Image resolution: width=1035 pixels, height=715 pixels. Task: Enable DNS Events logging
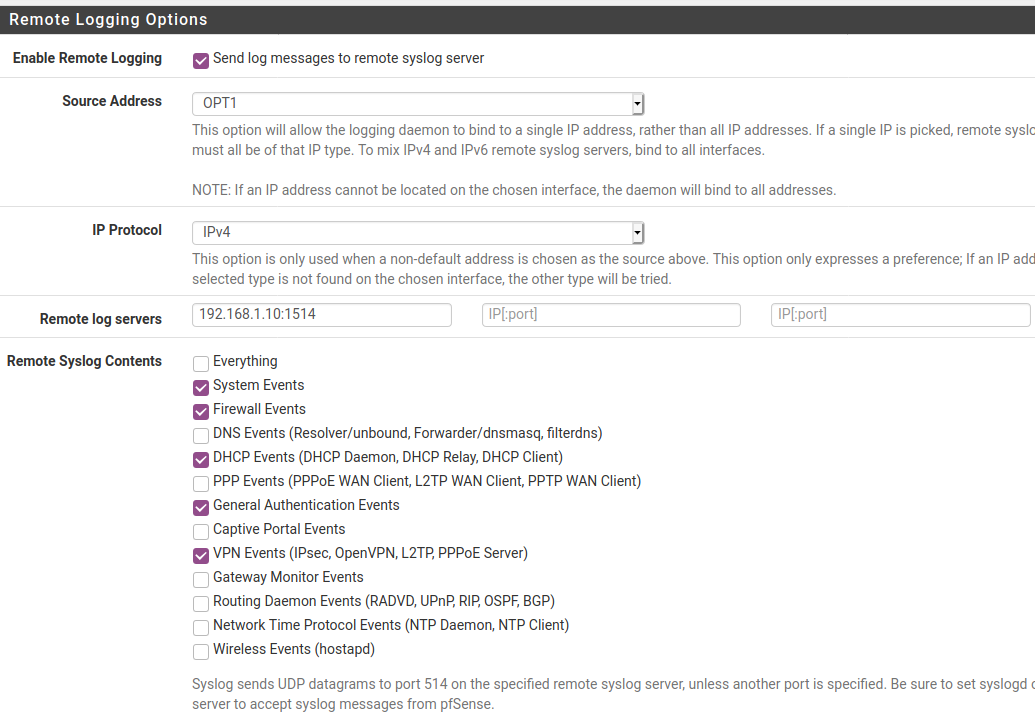[x=200, y=435]
